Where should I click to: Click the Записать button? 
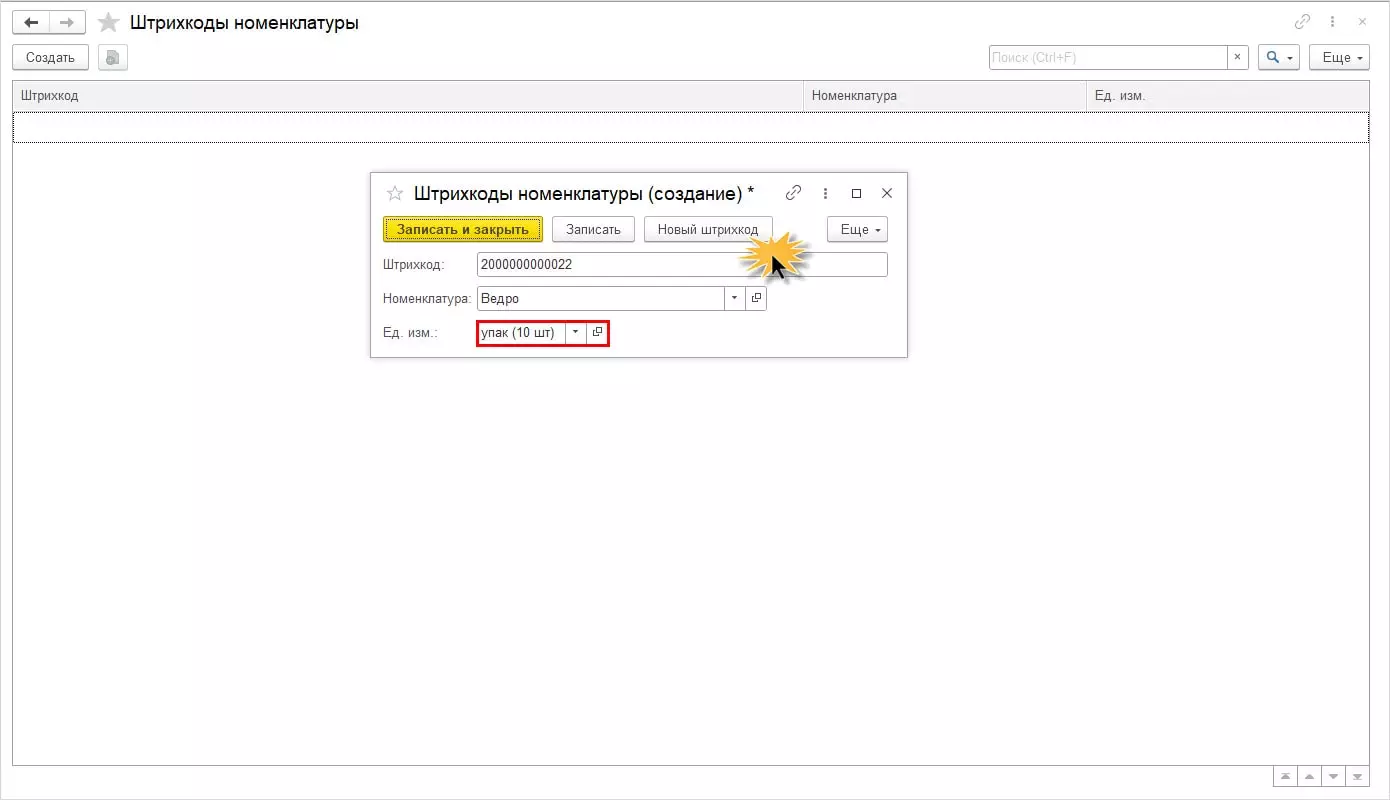click(x=593, y=229)
